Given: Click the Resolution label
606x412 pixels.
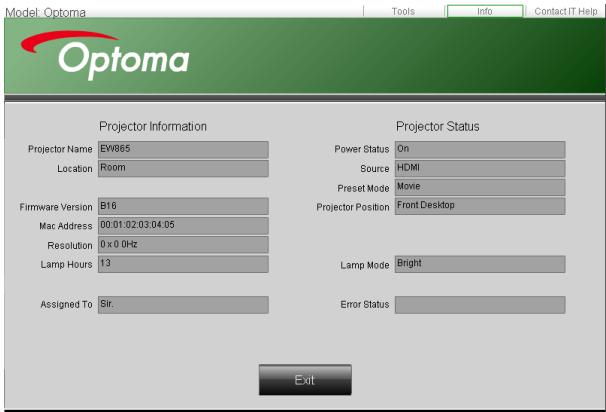Looking at the screenshot, I should tap(70, 246).
